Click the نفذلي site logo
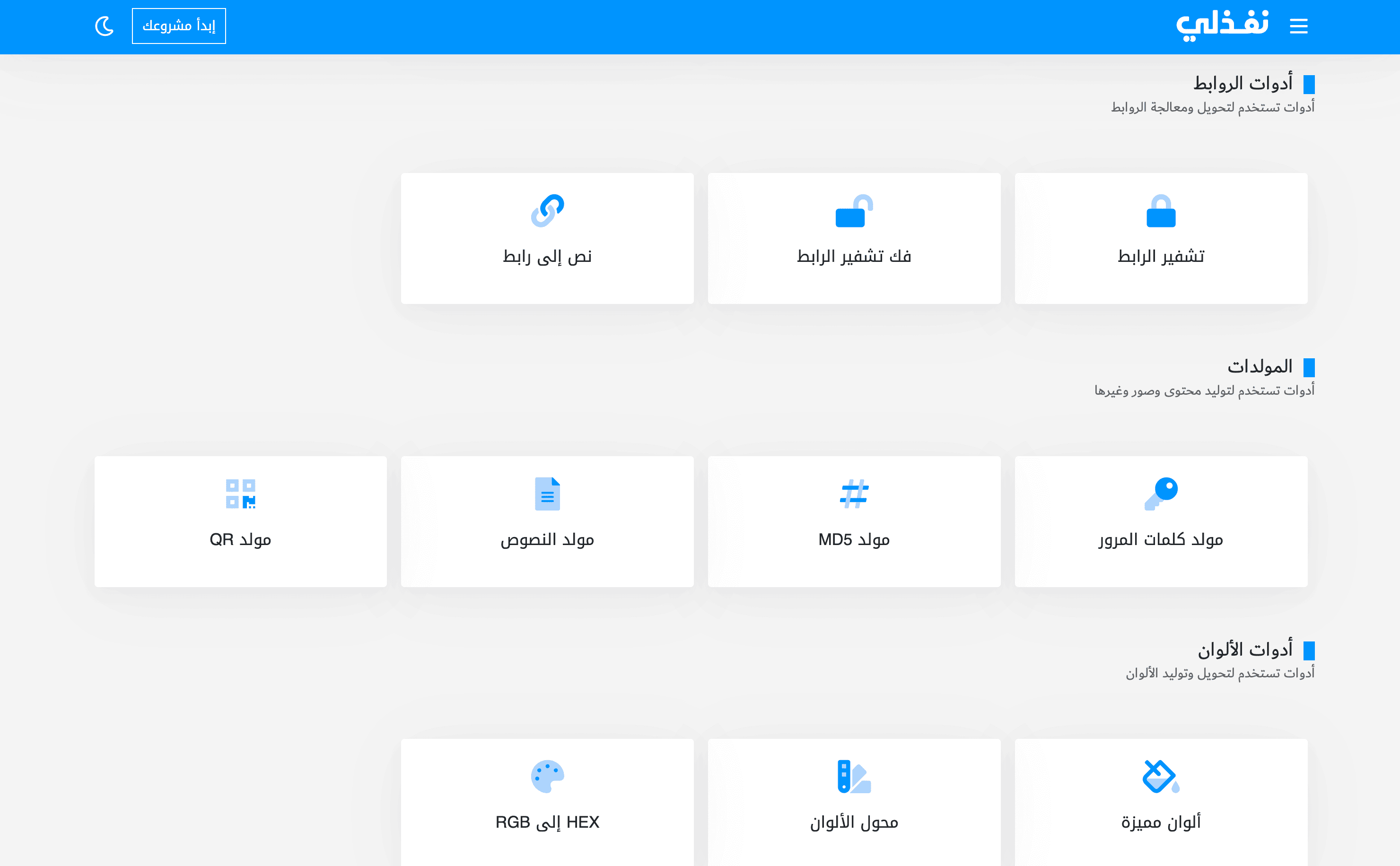 [1222, 26]
